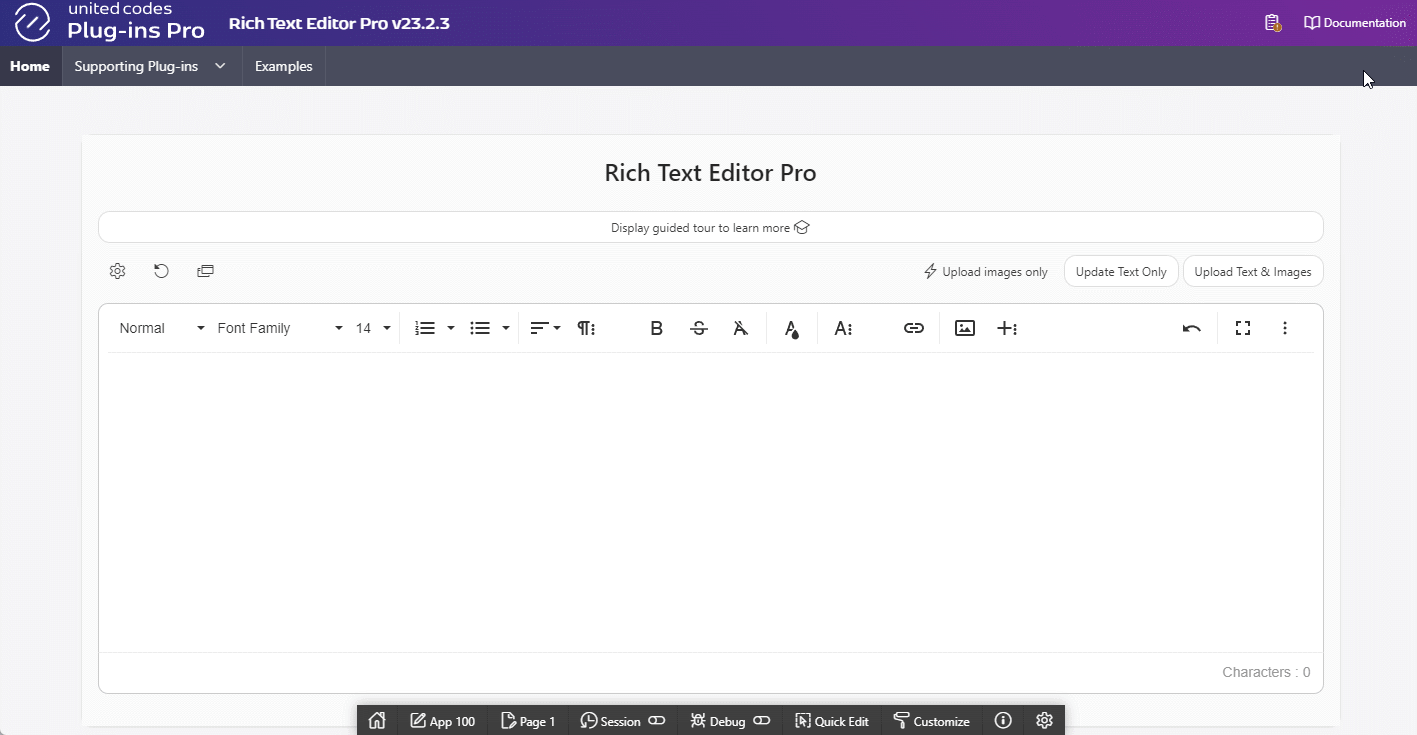
Task: Open the editor's vertical three-dot menu
Action: (1285, 328)
